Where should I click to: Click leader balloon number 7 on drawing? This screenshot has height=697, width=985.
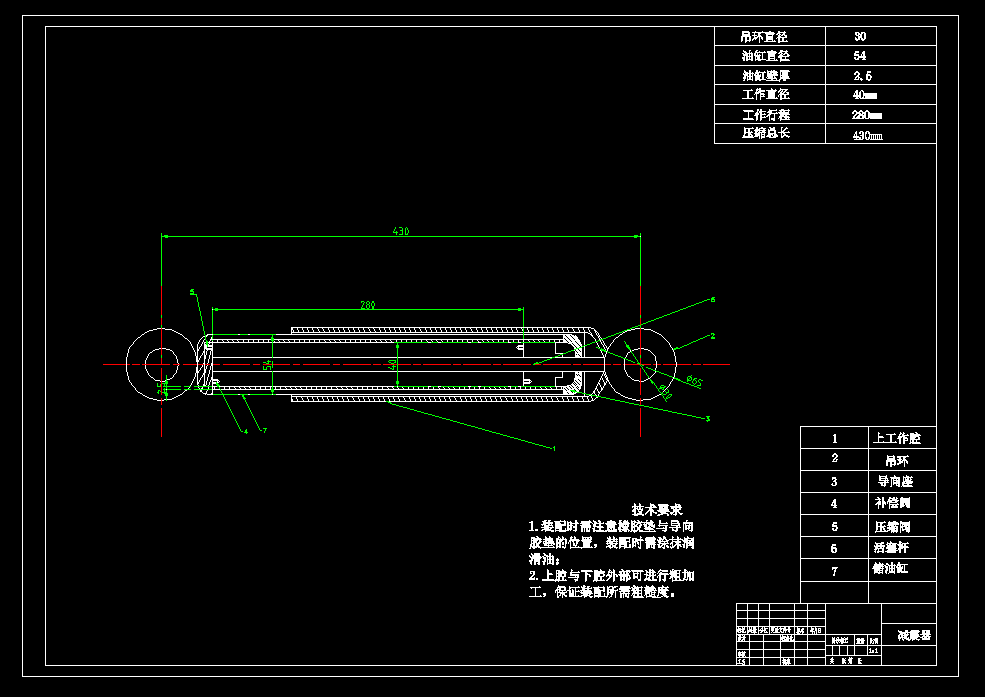click(265, 430)
